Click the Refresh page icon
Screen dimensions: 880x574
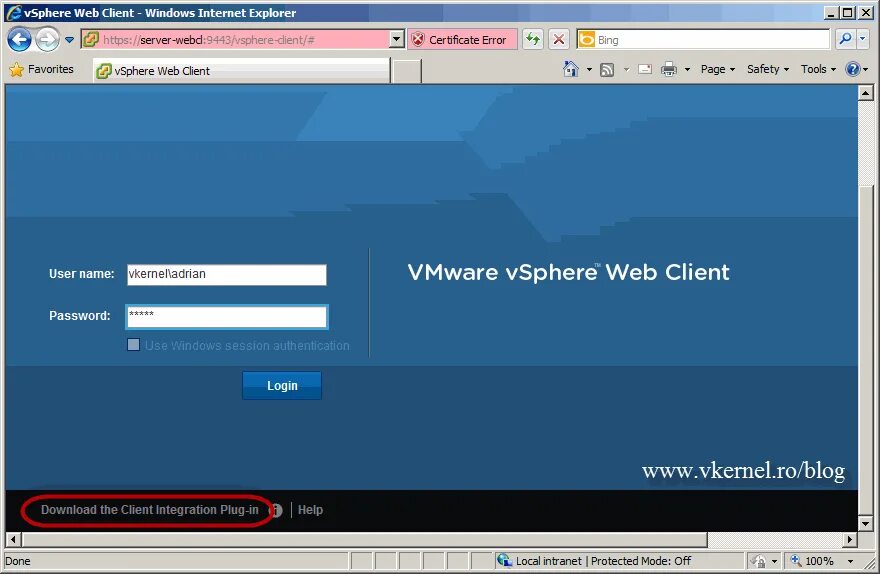pyautogui.click(x=533, y=40)
